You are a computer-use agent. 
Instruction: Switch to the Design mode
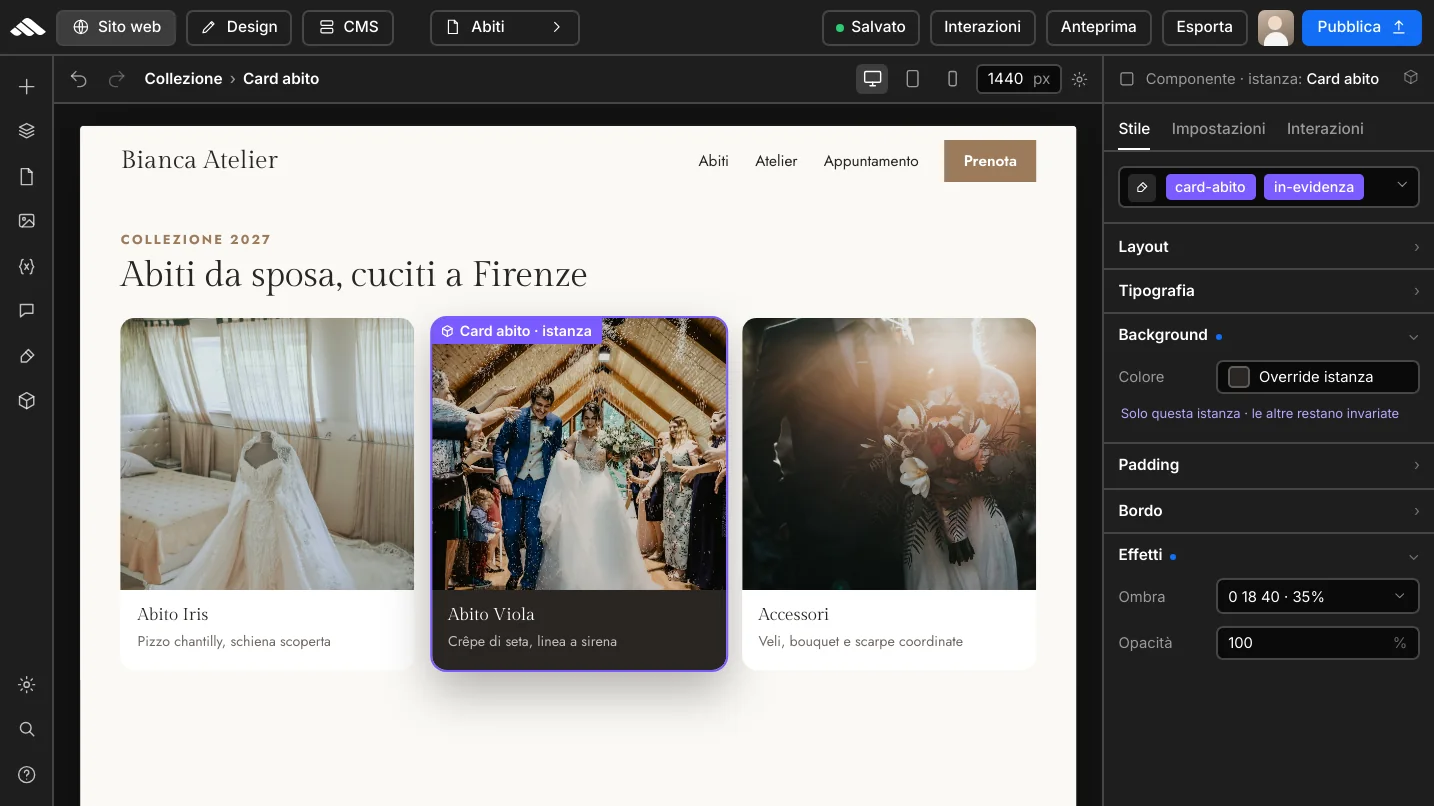[x=239, y=27]
